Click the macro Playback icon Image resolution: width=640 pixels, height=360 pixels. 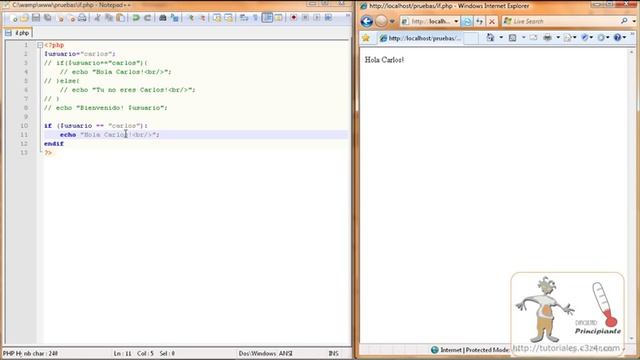pyautogui.click(x=316, y=18)
